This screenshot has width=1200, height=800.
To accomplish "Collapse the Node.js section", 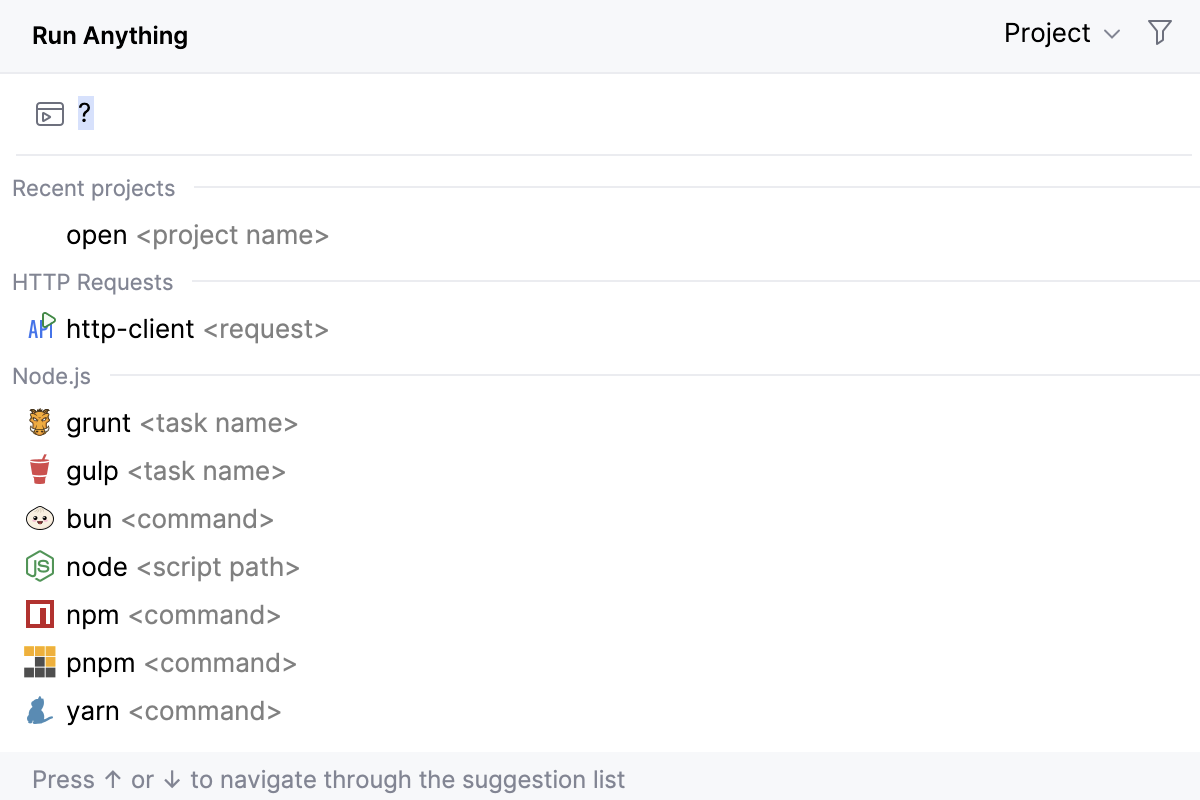I will 51,376.
